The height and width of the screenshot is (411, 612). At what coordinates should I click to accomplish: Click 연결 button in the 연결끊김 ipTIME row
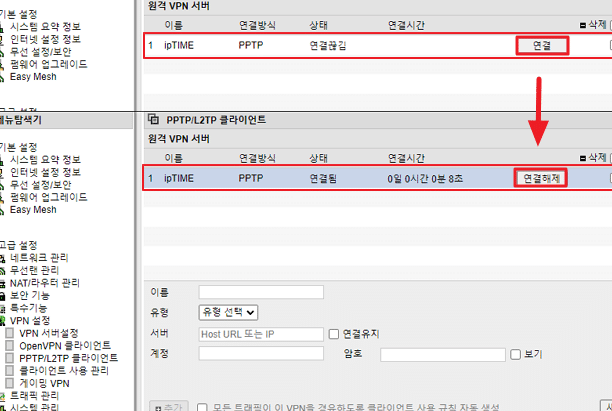[542, 46]
